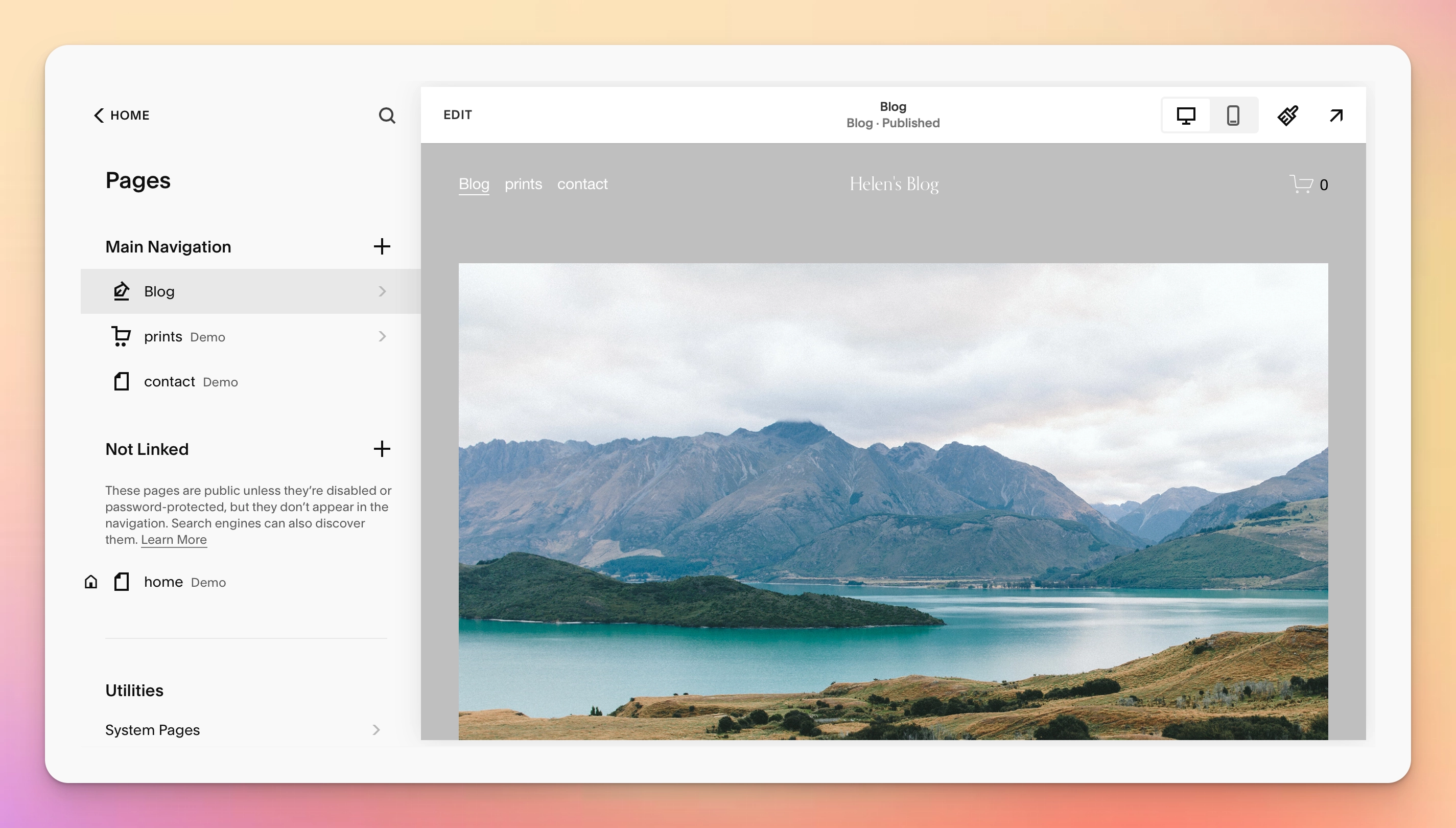Open the Learn More link
The height and width of the screenshot is (828, 1456).
(174, 539)
